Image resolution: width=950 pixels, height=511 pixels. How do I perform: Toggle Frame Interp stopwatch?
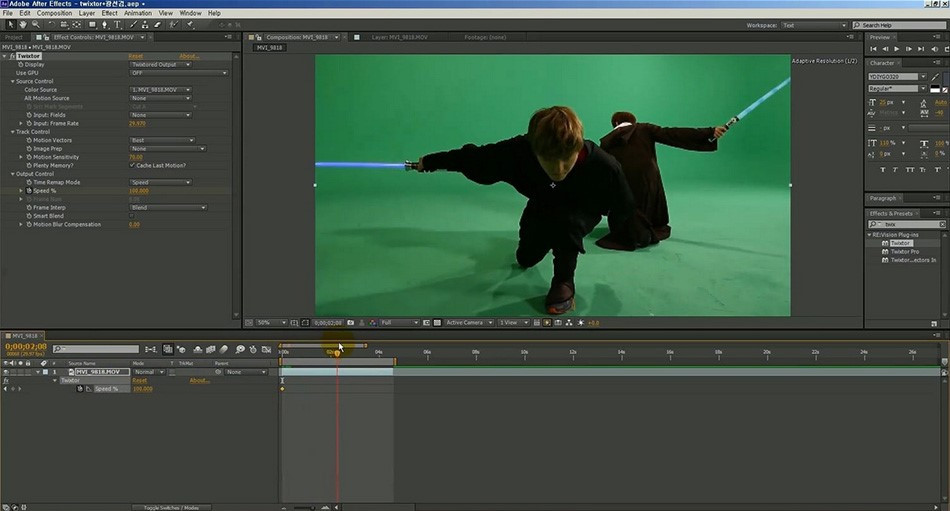point(28,207)
